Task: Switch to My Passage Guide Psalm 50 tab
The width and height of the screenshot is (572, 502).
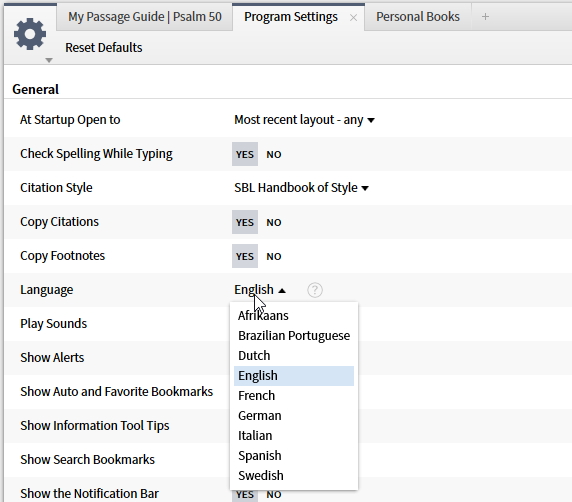Action: point(145,17)
